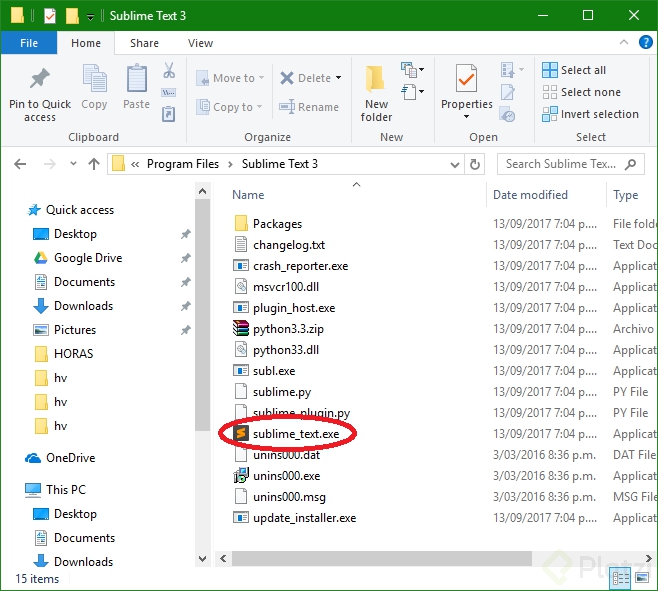Select the python3.3.zip archive icon
The width and height of the screenshot is (658, 591).
241,328
